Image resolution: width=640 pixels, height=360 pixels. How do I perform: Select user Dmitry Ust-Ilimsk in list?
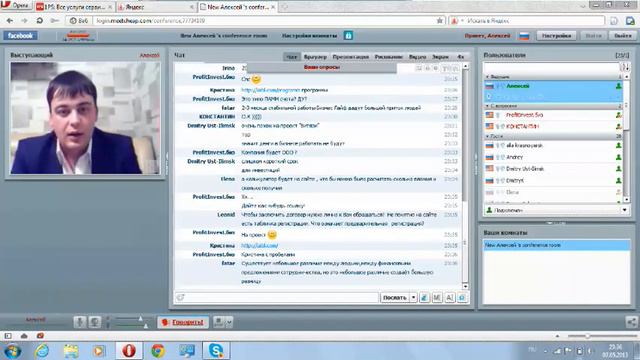tap(553, 169)
